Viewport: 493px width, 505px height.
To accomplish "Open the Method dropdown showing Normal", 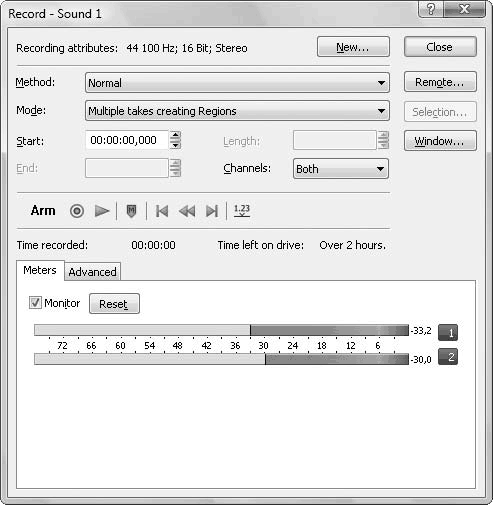I will [237, 83].
